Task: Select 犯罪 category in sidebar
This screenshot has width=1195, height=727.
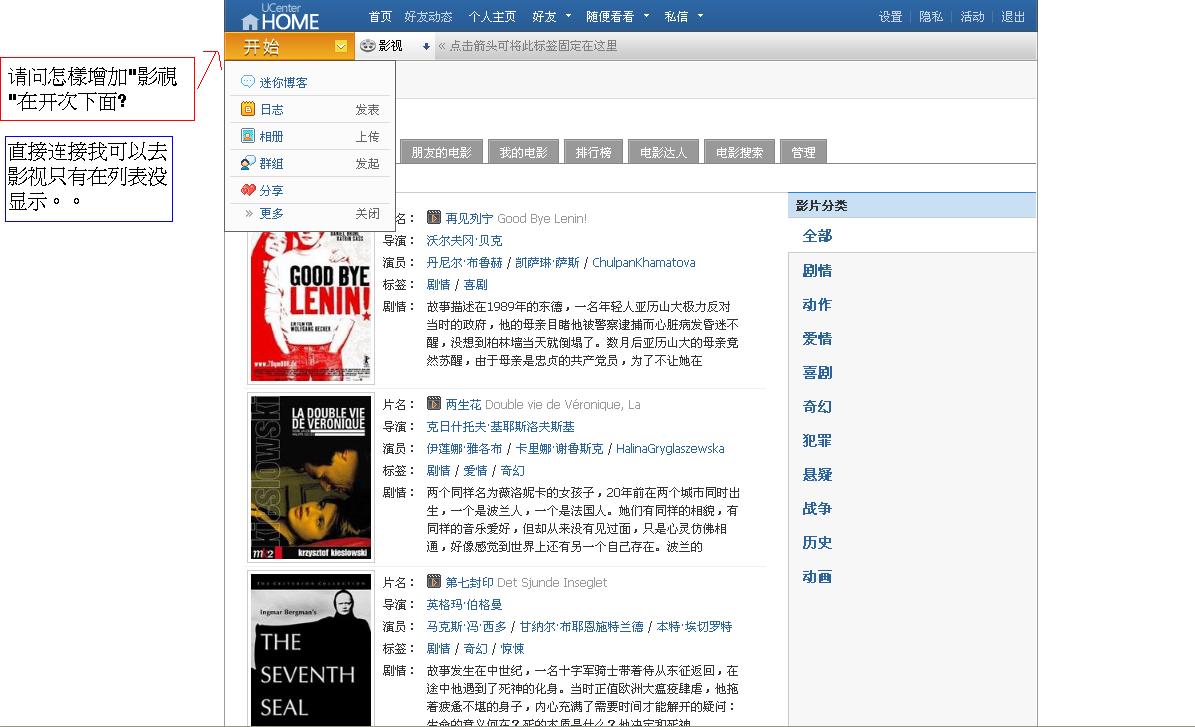Action: click(817, 440)
